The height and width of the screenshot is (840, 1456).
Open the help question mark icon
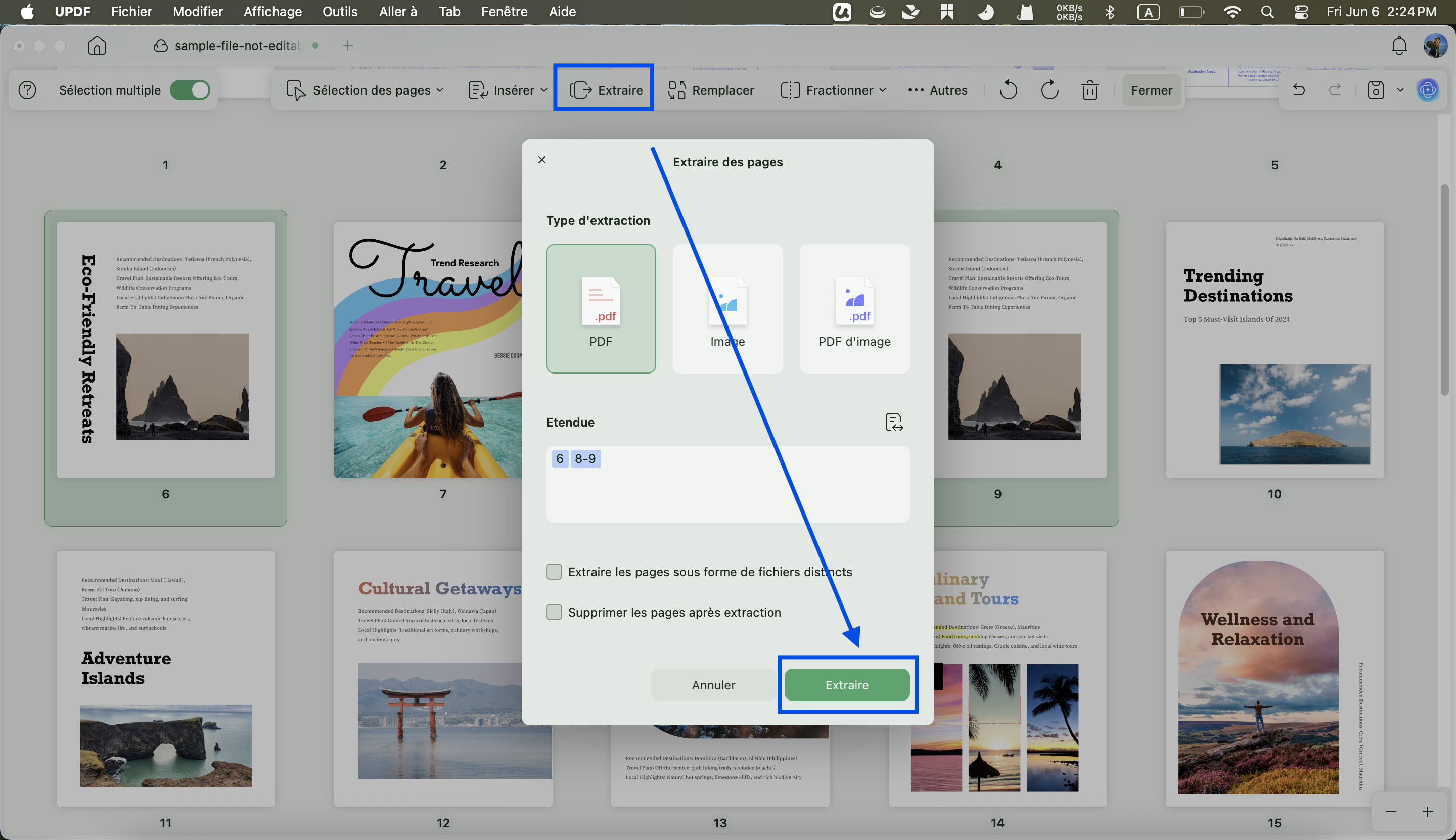click(x=27, y=90)
